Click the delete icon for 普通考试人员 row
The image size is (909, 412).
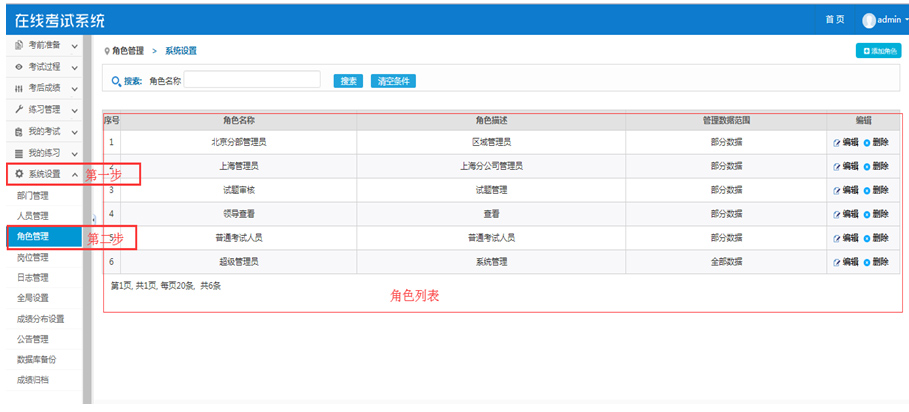coord(867,238)
